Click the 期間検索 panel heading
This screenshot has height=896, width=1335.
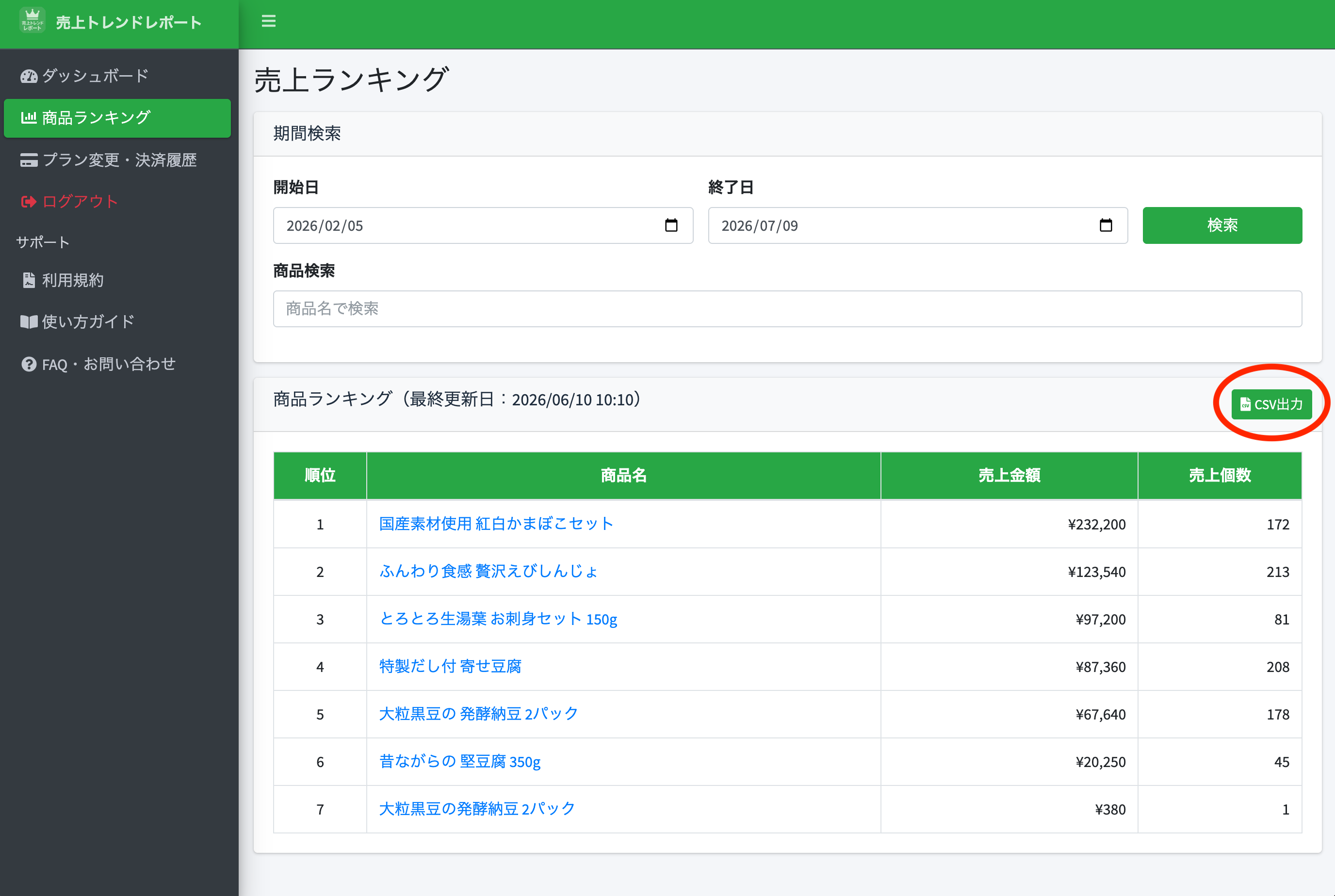coord(307,133)
